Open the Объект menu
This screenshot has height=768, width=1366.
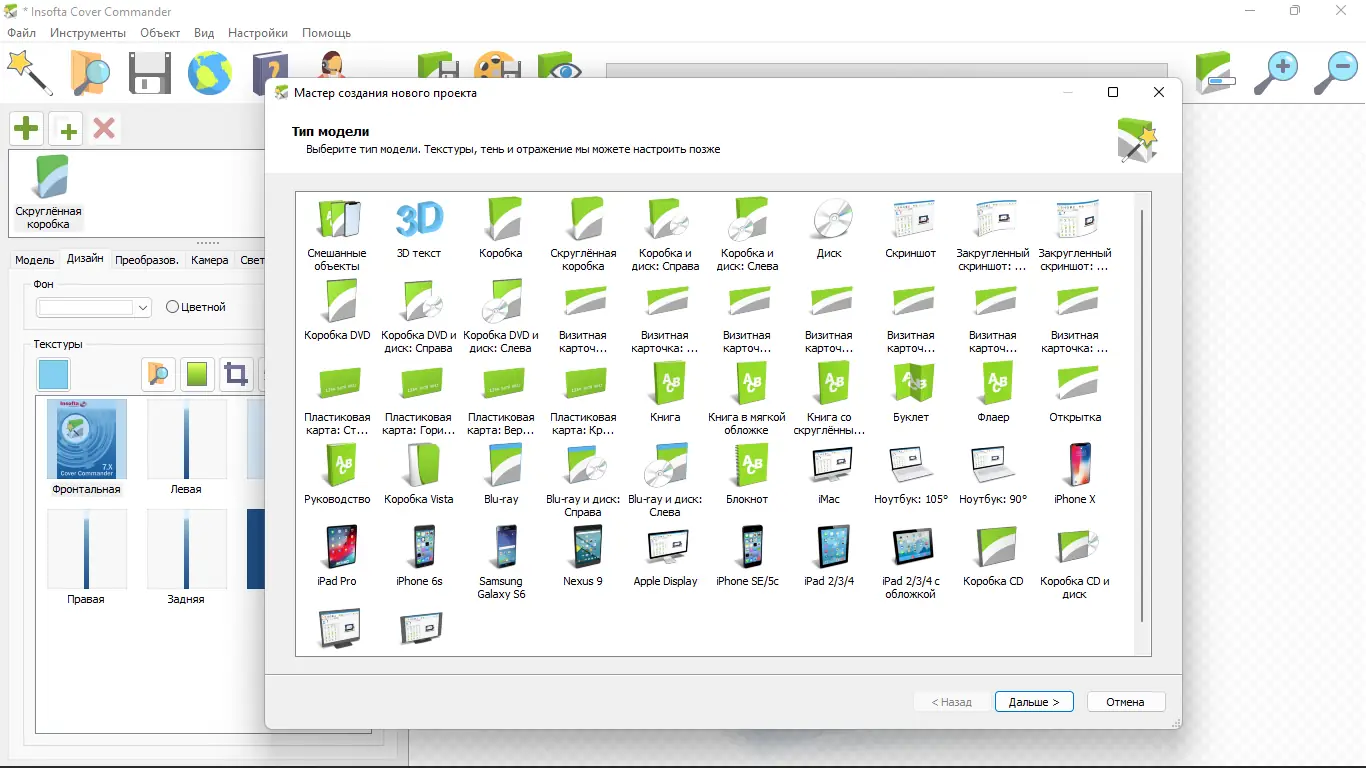pyautogui.click(x=160, y=33)
